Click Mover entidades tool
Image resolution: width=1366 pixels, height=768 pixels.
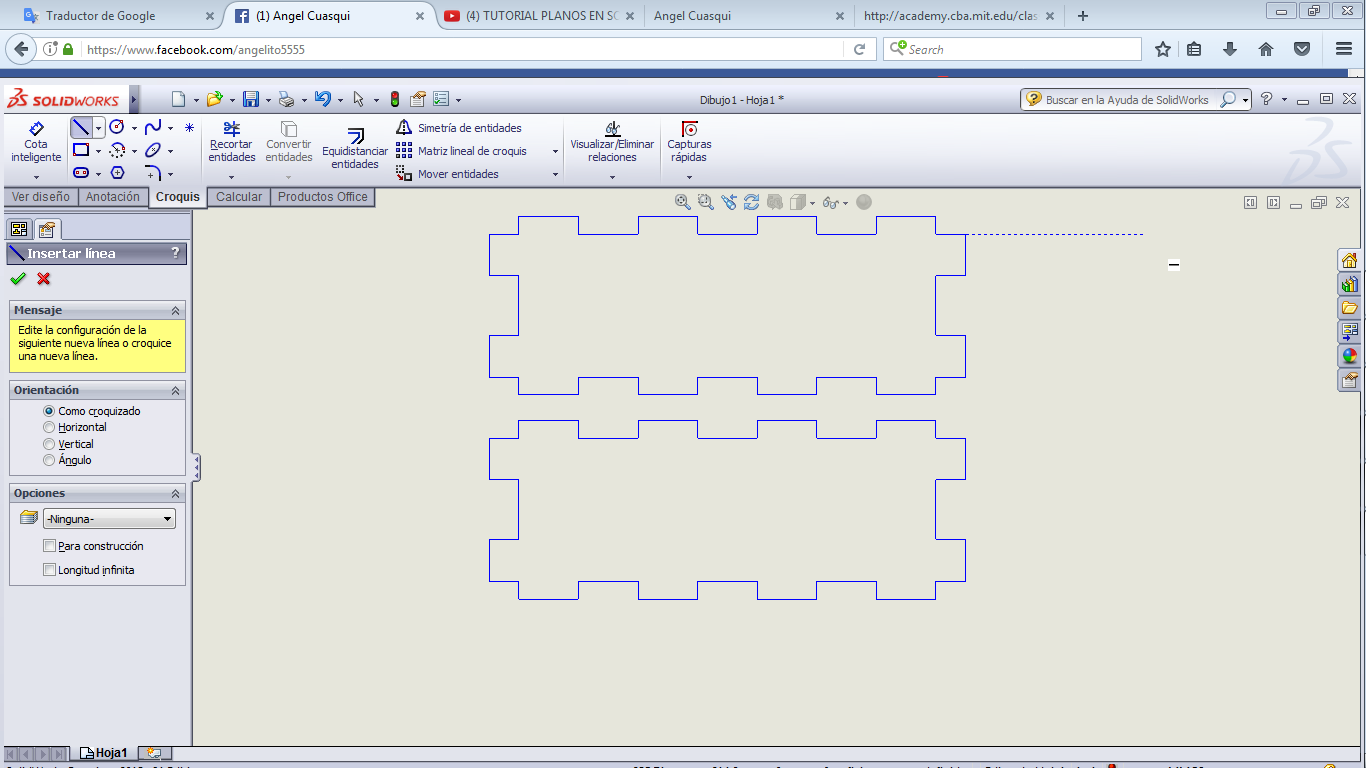pos(447,173)
